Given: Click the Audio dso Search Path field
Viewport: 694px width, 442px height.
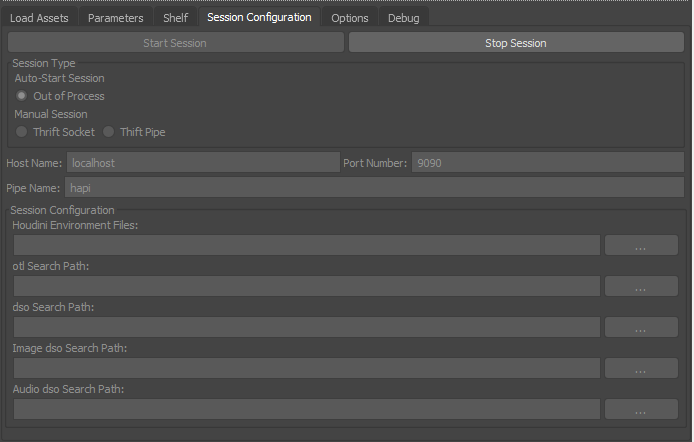Looking at the screenshot, I should point(306,410).
